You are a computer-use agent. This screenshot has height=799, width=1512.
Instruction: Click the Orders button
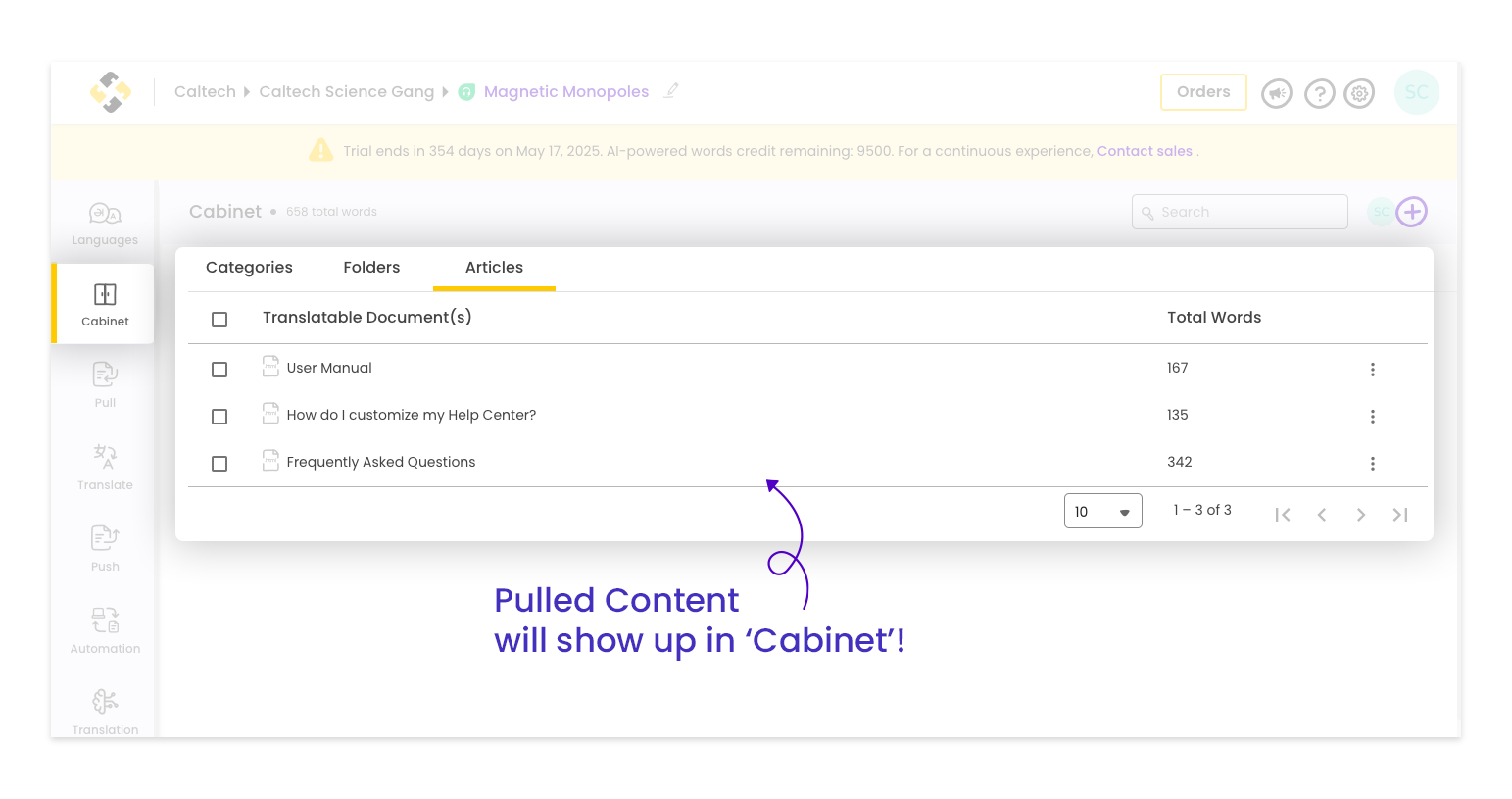[x=1203, y=92]
